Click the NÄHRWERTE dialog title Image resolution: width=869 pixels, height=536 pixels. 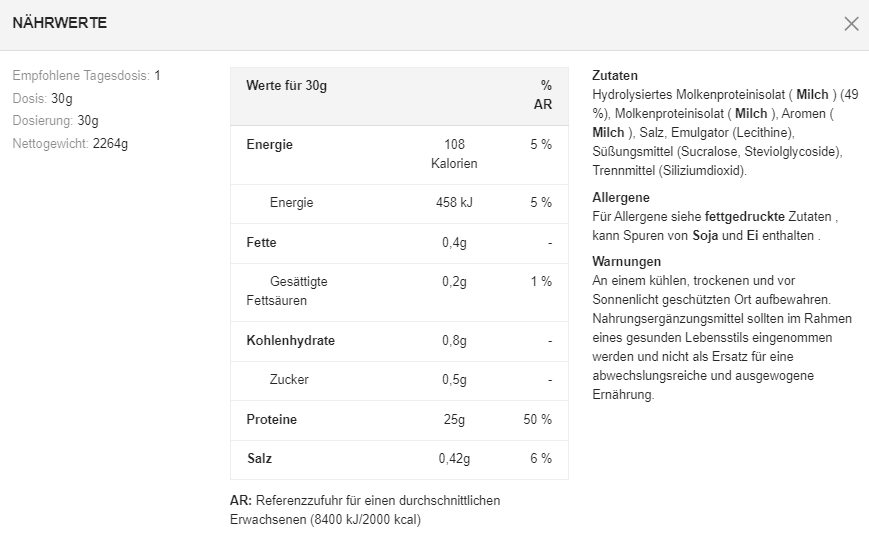coord(60,23)
